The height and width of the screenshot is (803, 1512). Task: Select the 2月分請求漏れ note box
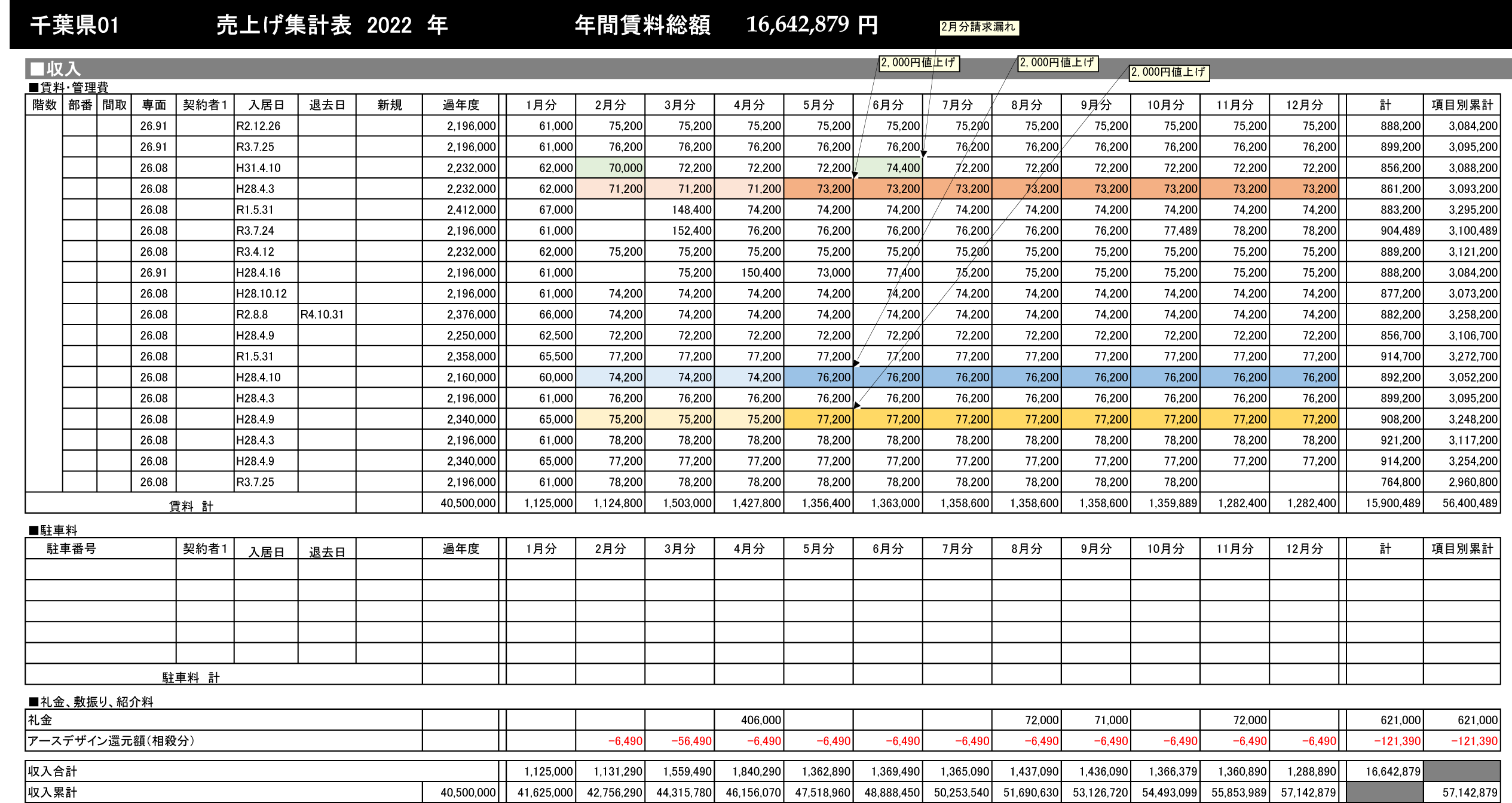978,27
